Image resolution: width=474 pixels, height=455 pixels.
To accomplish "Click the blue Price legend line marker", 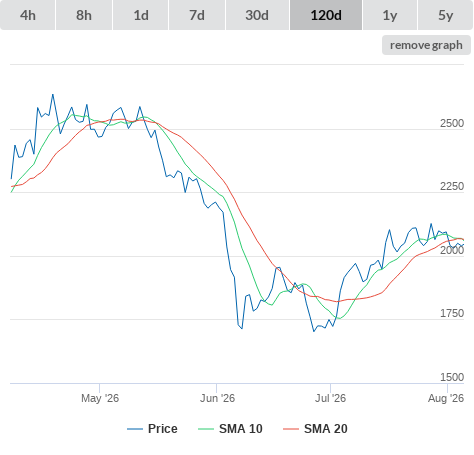I will pos(135,429).
